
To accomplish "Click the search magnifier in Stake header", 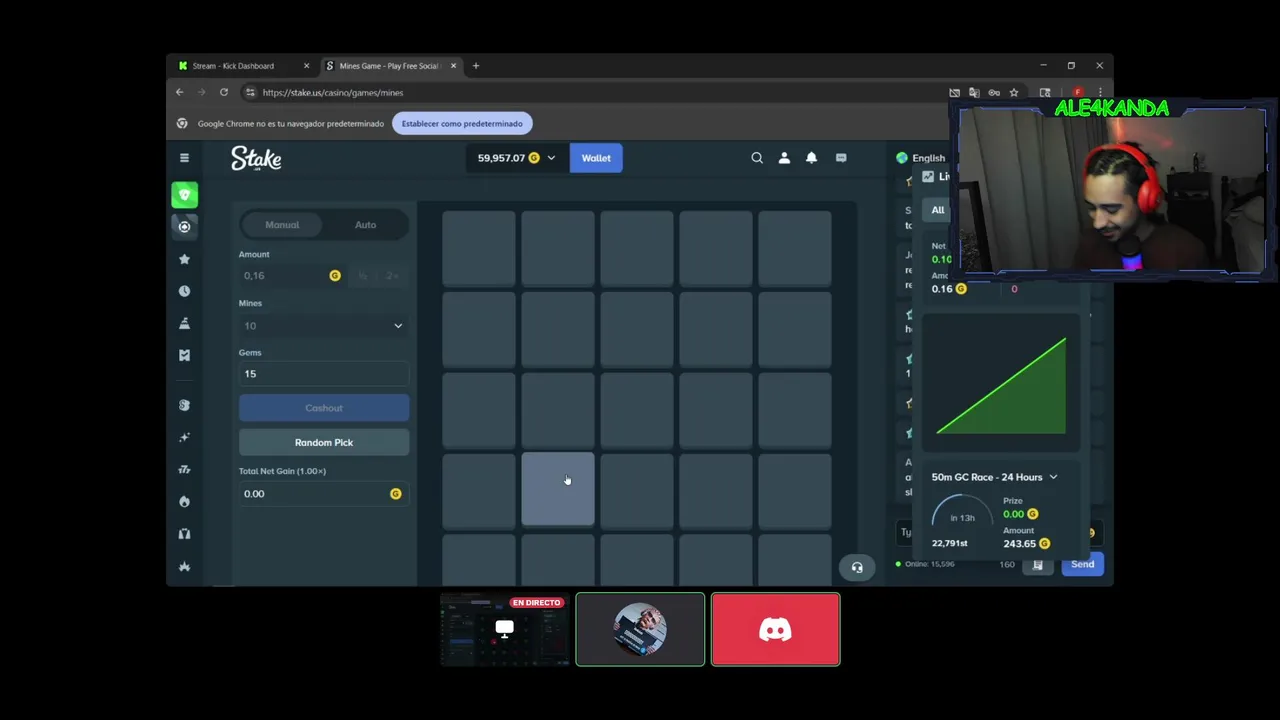I will pos(757,158).
